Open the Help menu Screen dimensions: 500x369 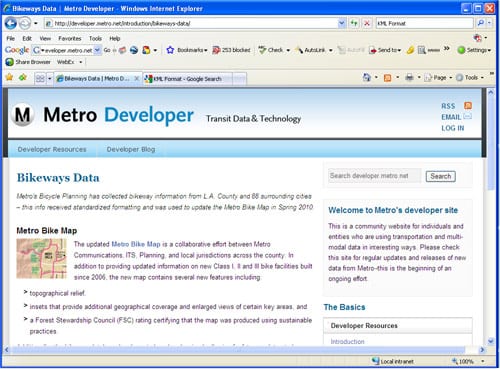[115, 38]
